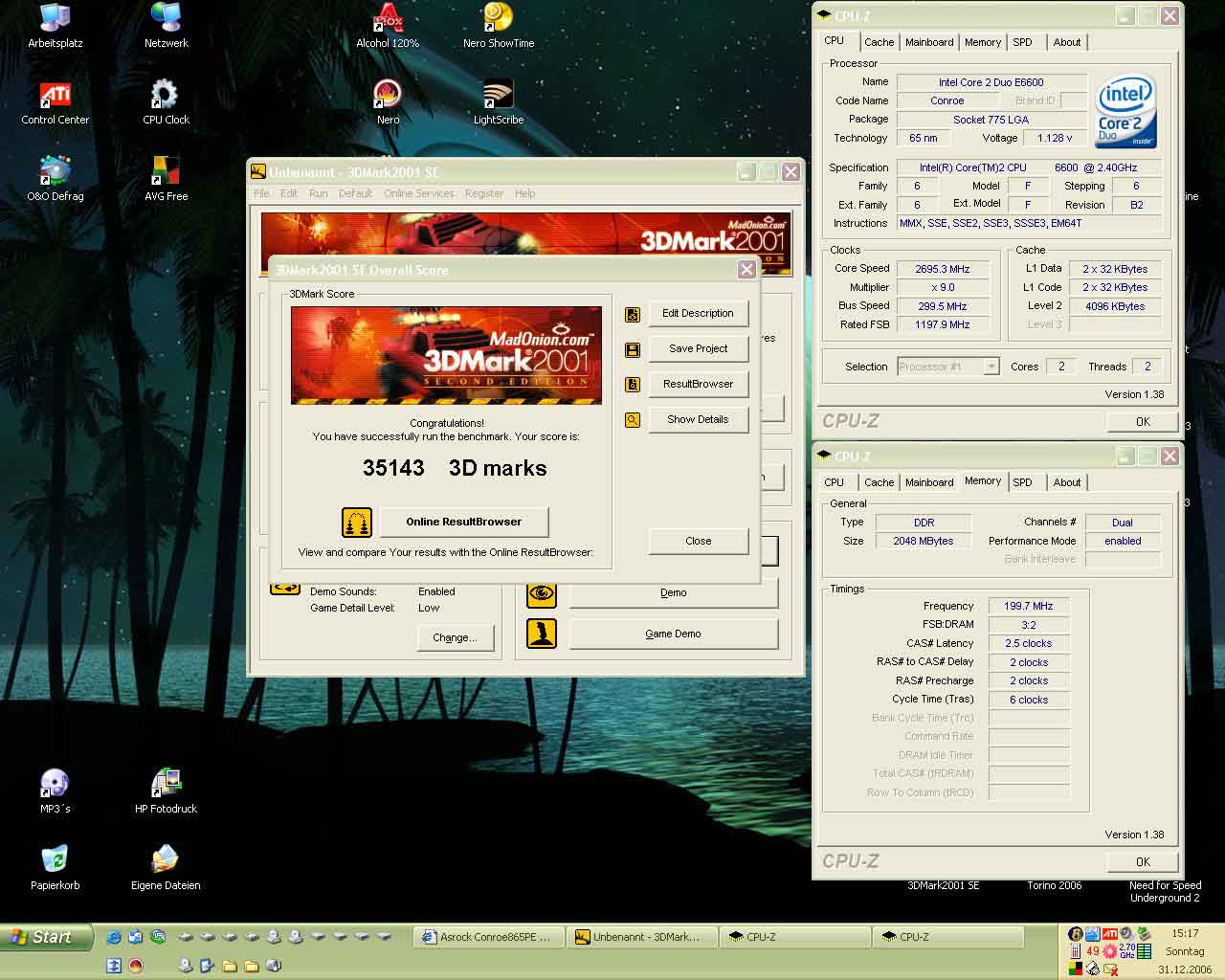
Task: Open Help menu in 3DMark2001 window
Action: tap(524, 193)
